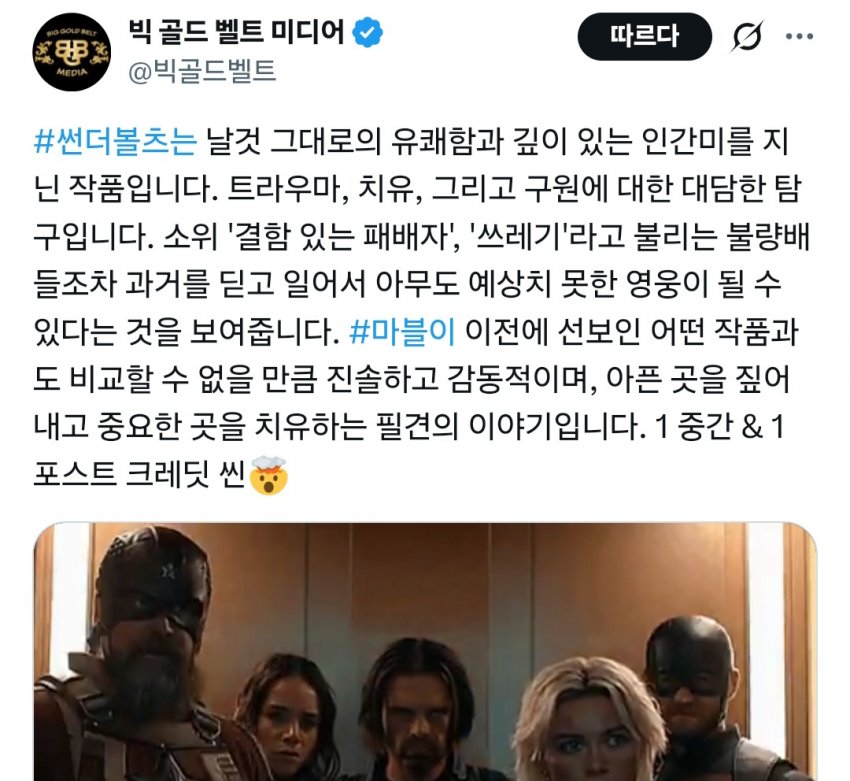Open the three-dot more options menu
This screenshot has width=850, height=781.
(x=799, y=36)
